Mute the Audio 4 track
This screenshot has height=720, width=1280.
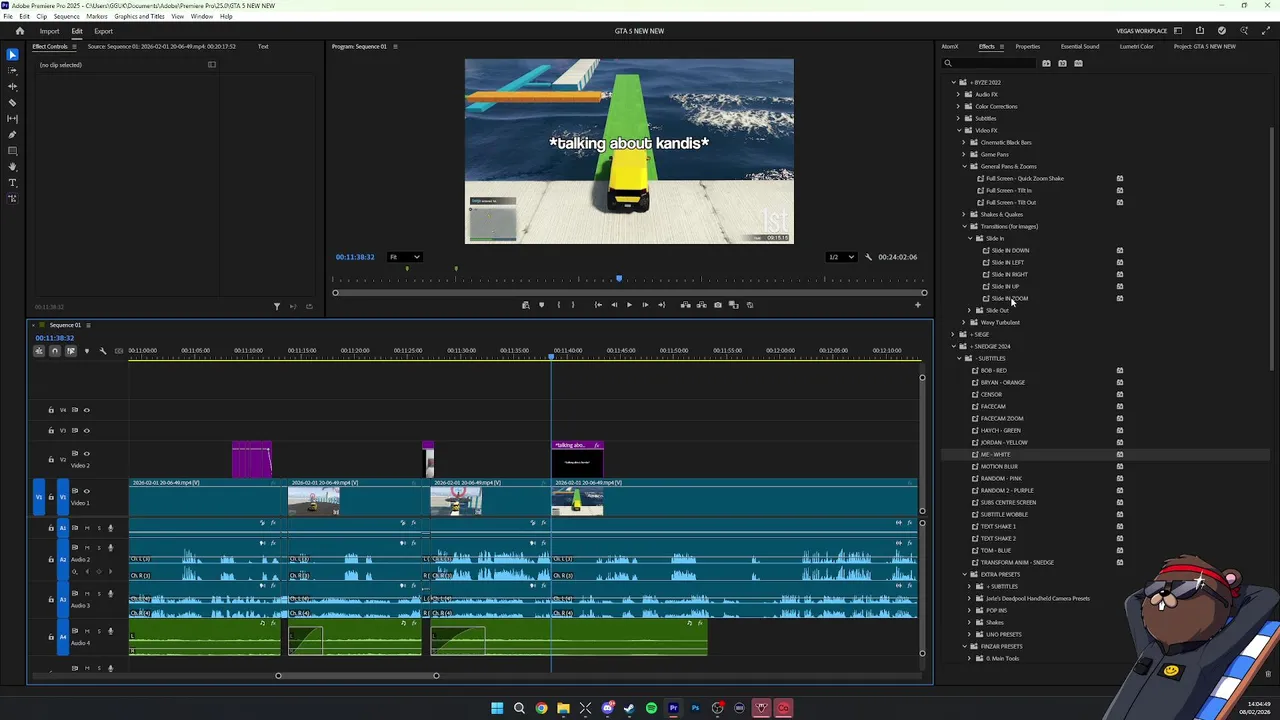click(87, 631)
